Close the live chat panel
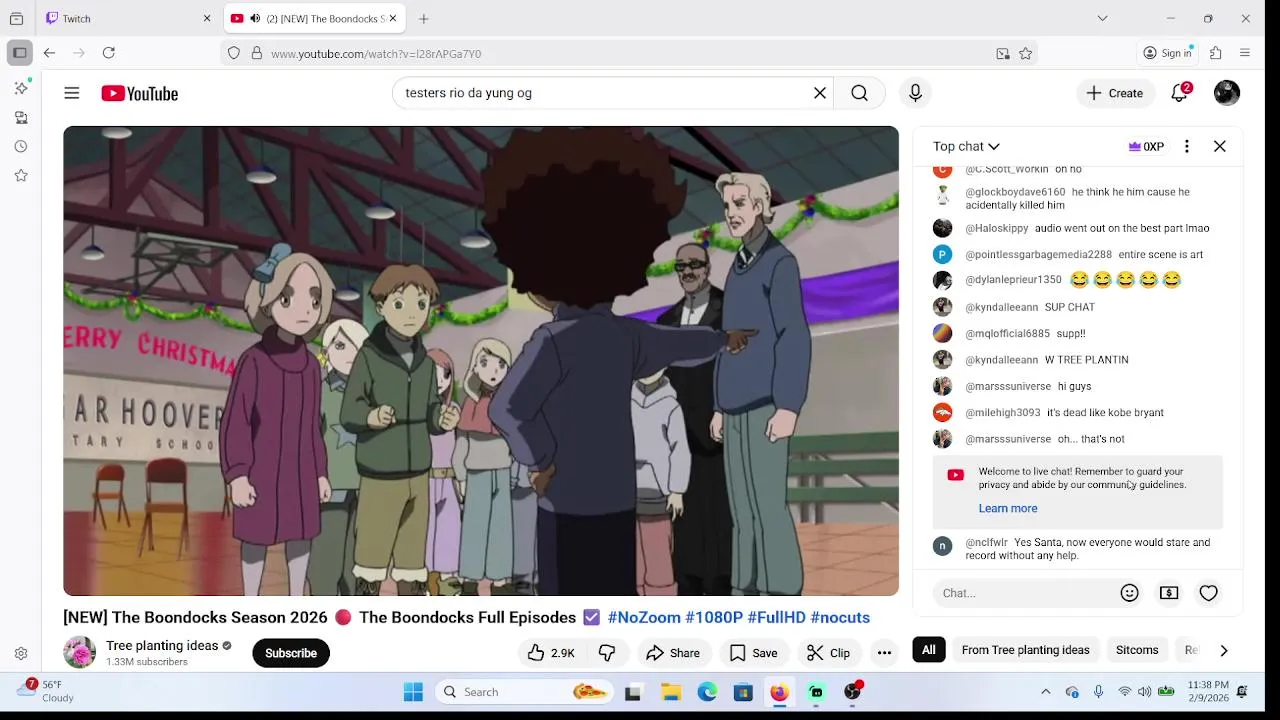The width and height of the screenshot is (1280, 720). 1220,146
